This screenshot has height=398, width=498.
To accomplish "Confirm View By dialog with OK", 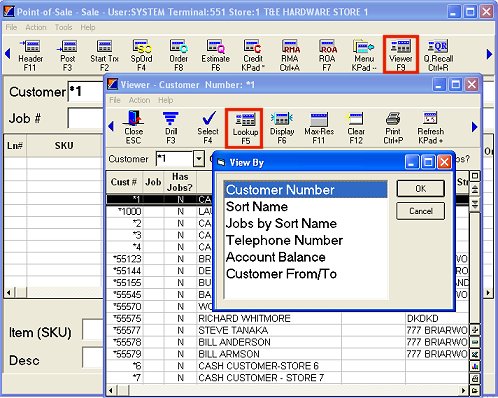I will [420, 189].
